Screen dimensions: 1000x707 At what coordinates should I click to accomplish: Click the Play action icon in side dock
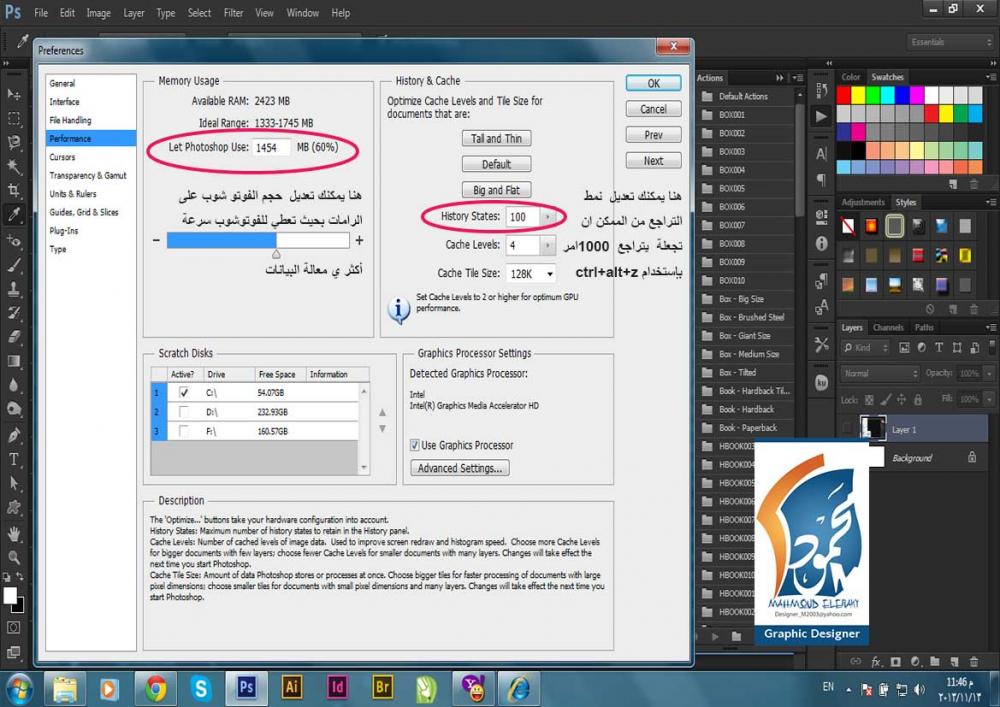pyautogui.click(x=821, y=117)
